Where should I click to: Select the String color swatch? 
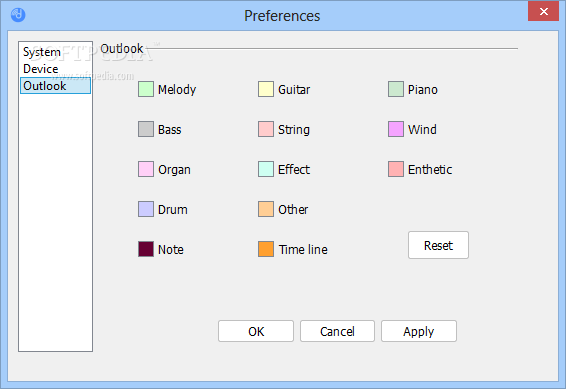click(x=266, y=129)
